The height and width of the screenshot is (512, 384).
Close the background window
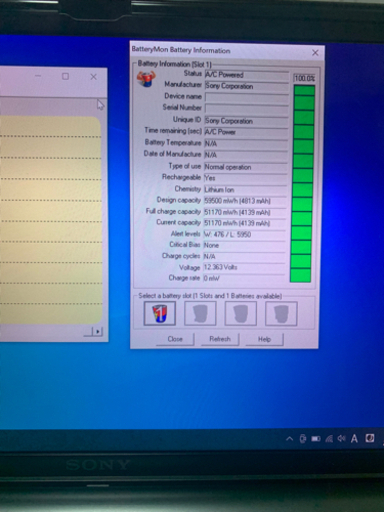94,77
